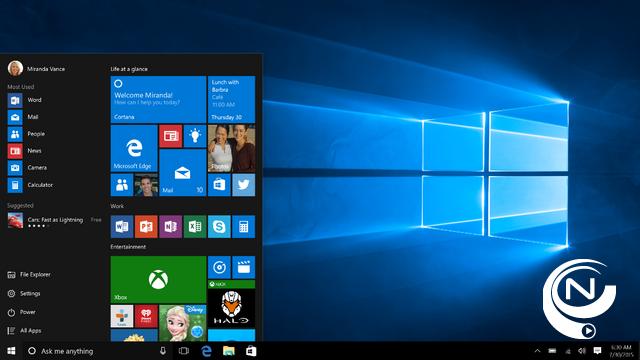Expand All Apps list
This screenshot has height=360, width=640.
pos(24,331)
